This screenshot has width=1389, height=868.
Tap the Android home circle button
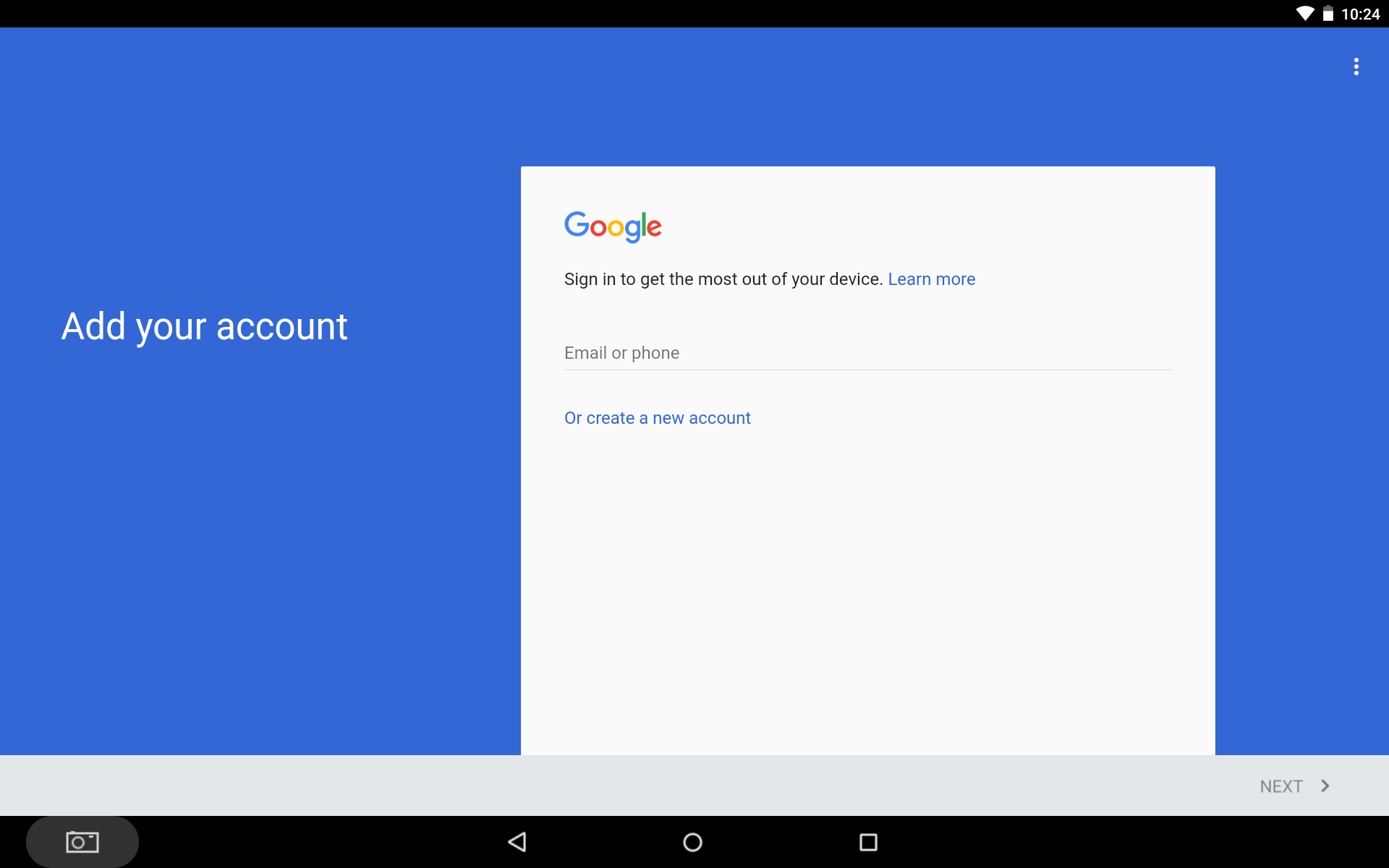(692, 842)
